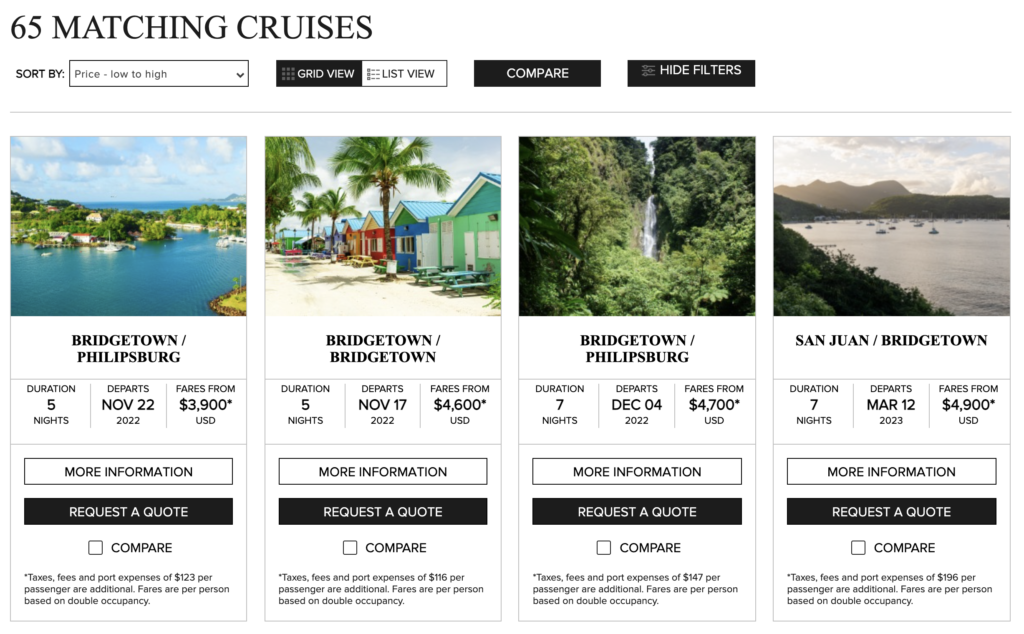This screenshot has height=634, width=1024.
Task: Change sorting from Price - low to high
Action: (158, 74)
